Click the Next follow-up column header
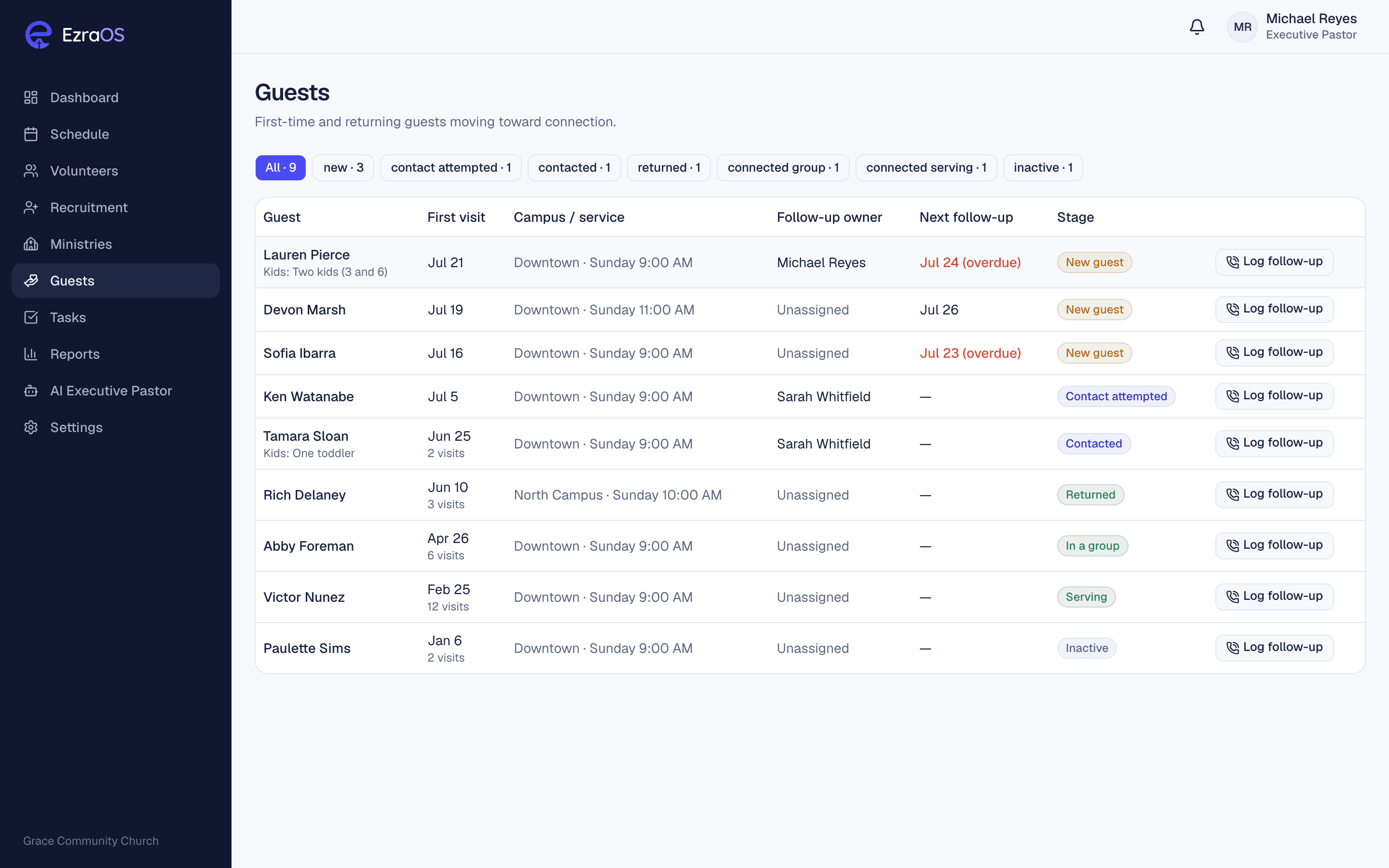1389x868 pixels. click(x=966, y=217)
